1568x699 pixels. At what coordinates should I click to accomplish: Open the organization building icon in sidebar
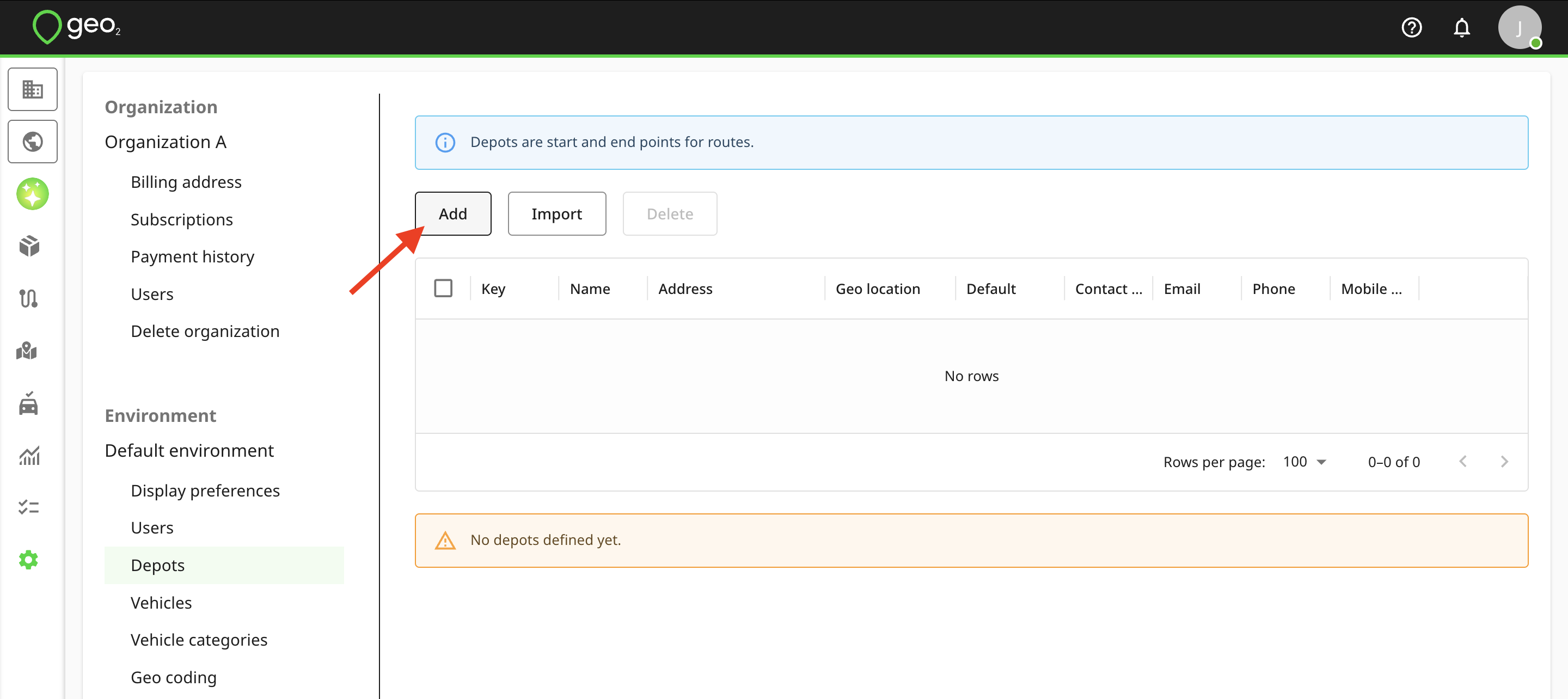pyautogui.click(x=33, y=89)
